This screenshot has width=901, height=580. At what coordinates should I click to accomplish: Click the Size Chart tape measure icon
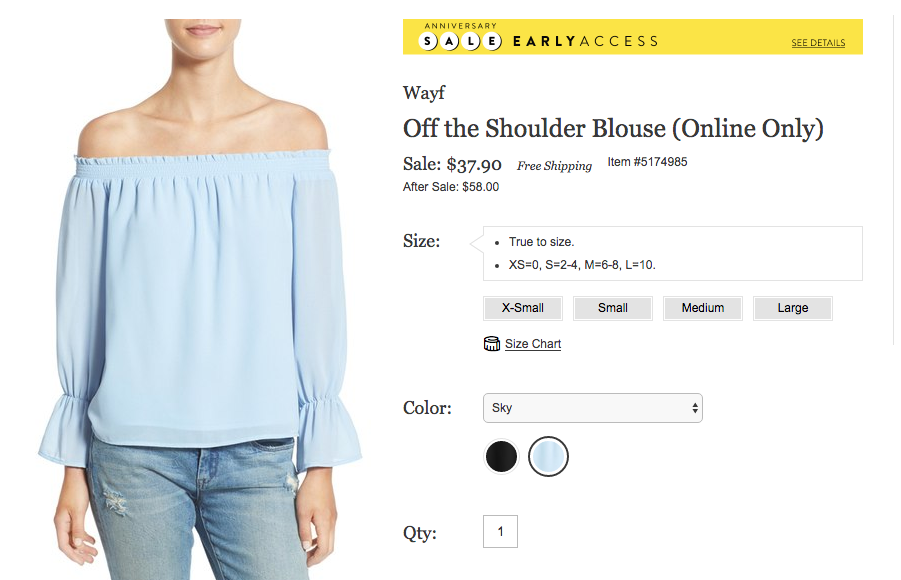[x=492, y=344]
